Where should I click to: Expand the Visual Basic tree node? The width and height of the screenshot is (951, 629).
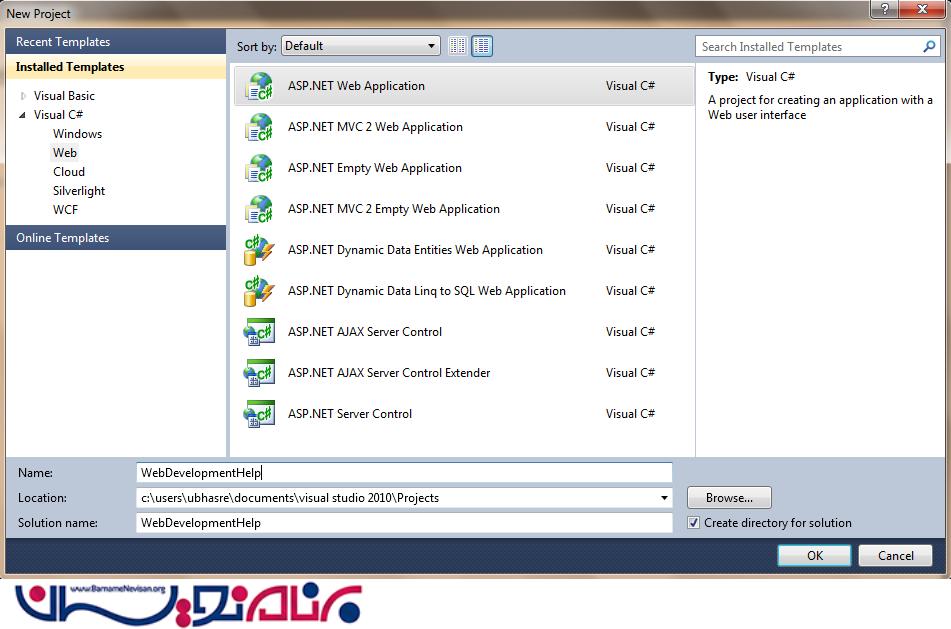coord(24,96)
